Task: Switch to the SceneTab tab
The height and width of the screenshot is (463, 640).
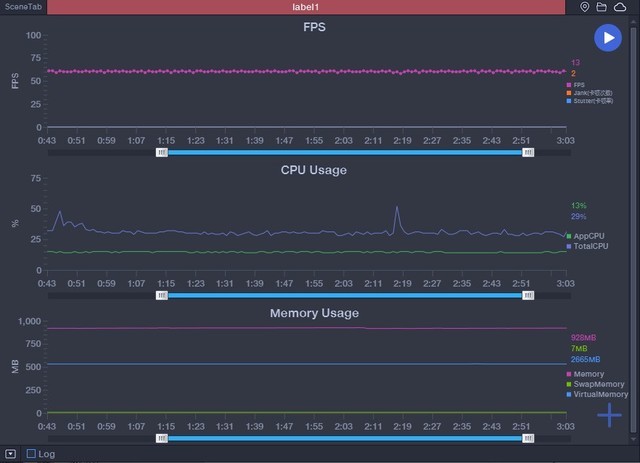Action: pyautogui.click(x=22, y=7)
